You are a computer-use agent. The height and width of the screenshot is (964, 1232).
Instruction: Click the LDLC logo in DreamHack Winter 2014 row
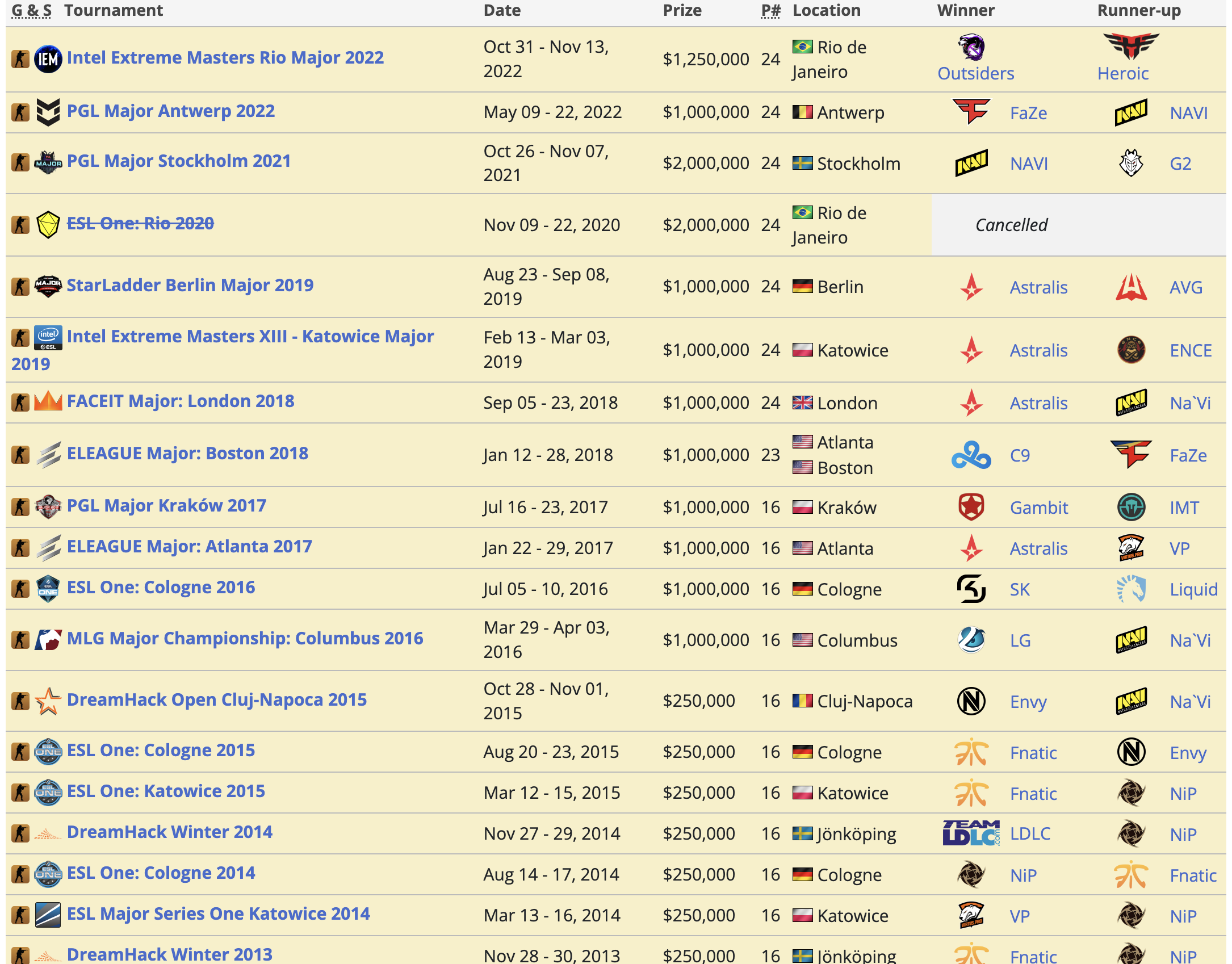click(971, 833)
